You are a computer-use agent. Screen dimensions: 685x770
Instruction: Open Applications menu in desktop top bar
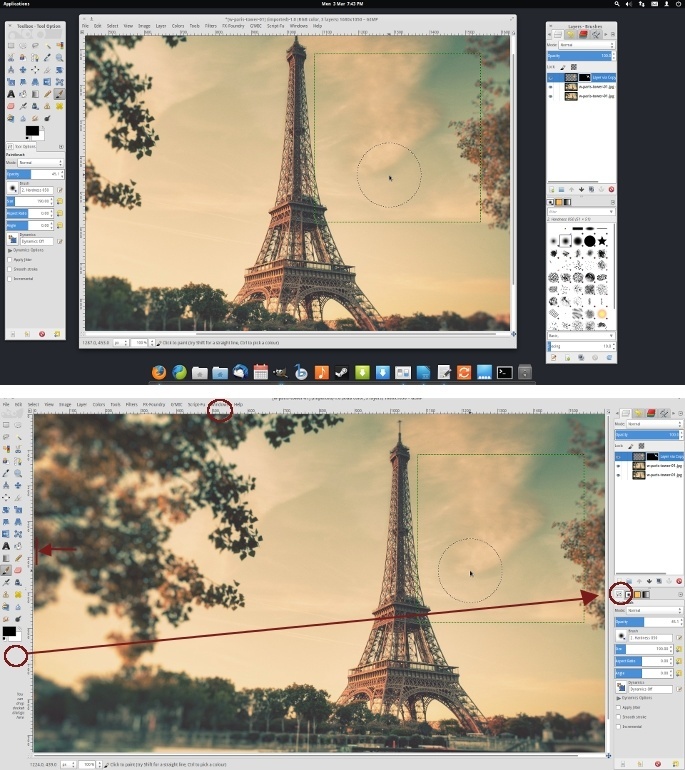click(16, 3)
